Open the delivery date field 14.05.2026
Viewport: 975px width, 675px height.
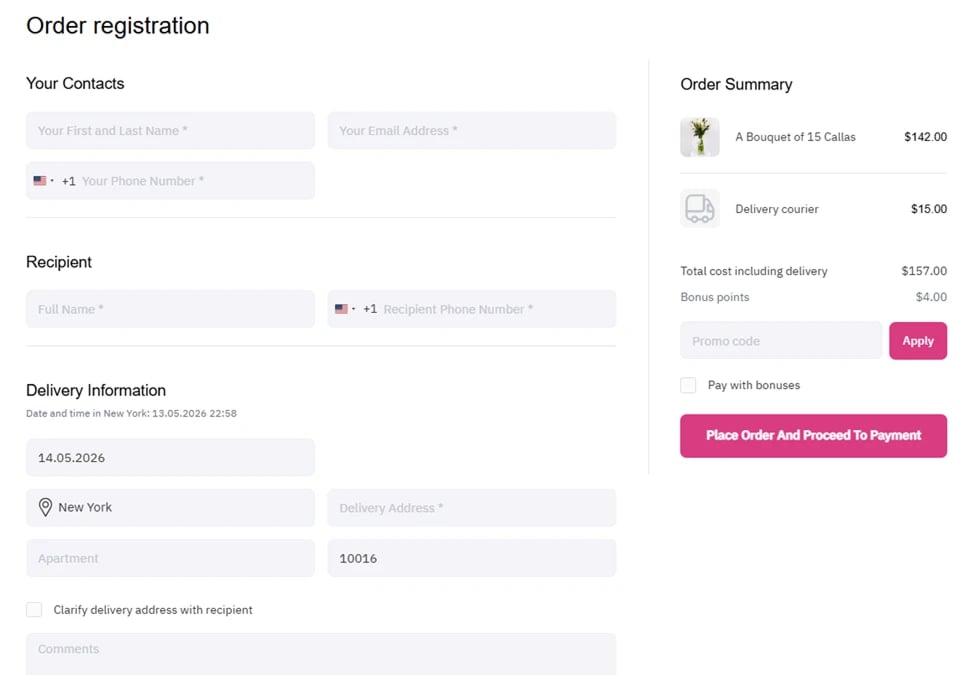pos(170,457)
